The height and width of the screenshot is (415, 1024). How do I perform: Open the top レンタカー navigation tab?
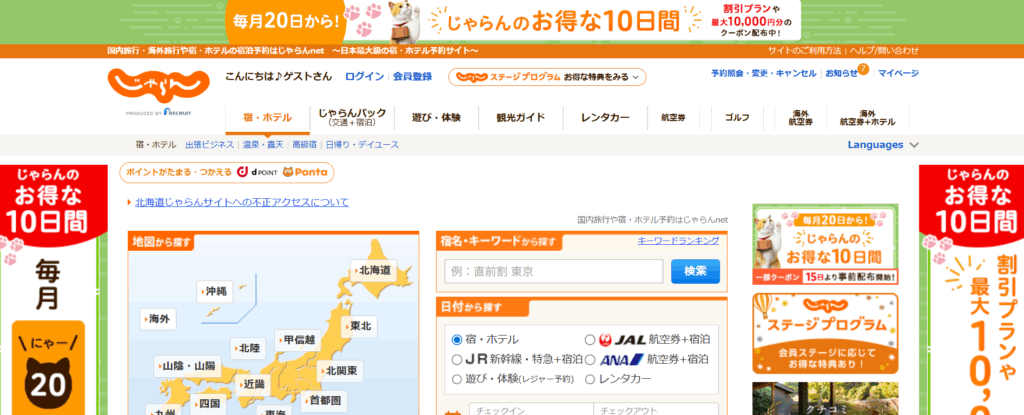[605, 118]
